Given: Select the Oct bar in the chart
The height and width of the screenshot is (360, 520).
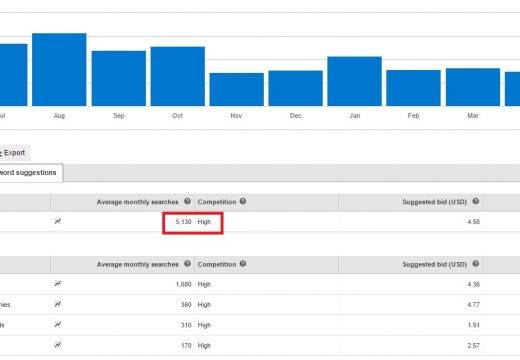Looking at the screenshot, I should point(178,76).
